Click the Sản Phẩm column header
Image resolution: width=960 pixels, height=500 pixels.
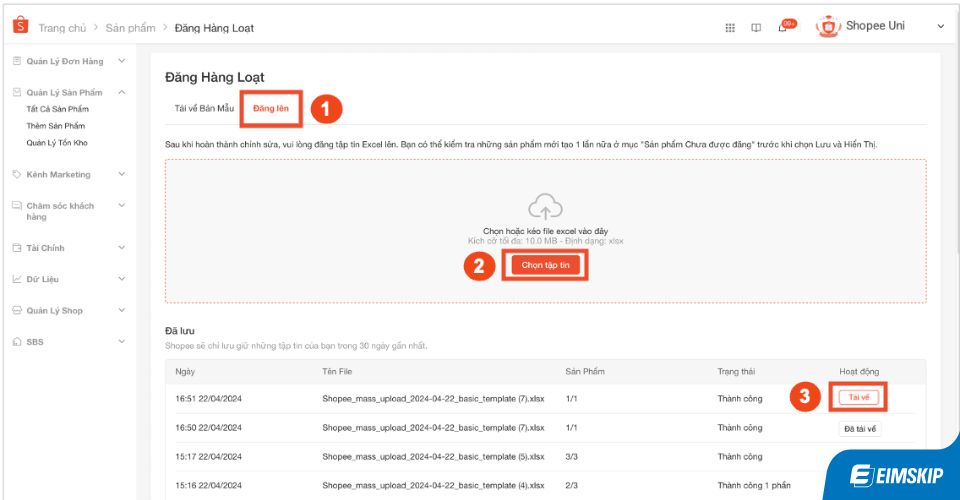(585, 371)
